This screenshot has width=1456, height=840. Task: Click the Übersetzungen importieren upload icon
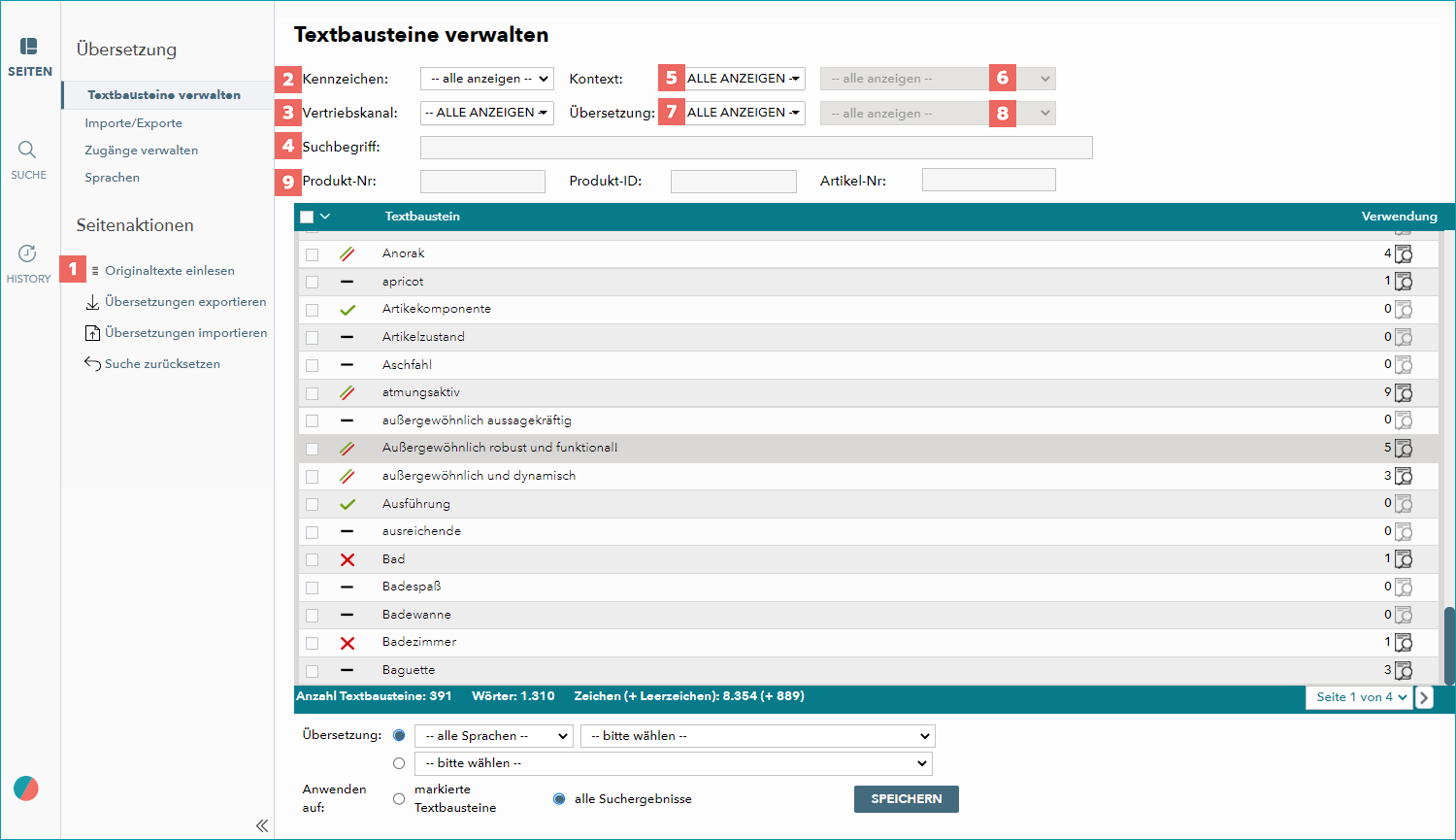[93, 333]
